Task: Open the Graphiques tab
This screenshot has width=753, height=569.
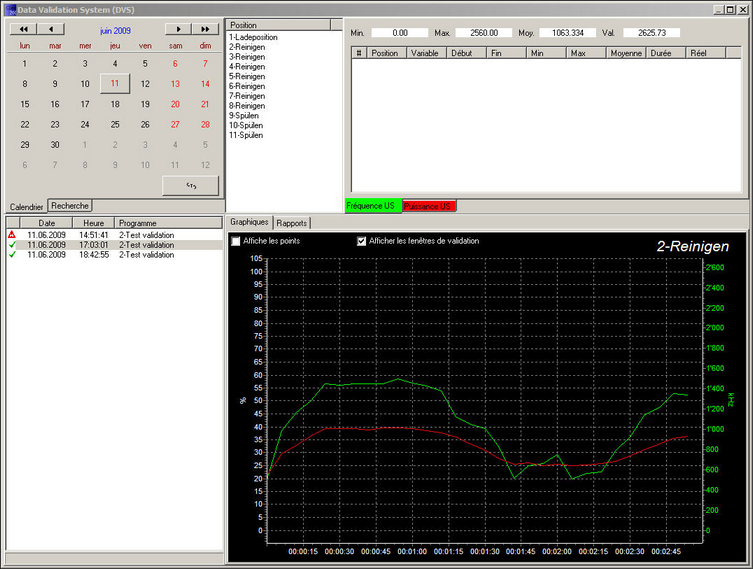Action: tap(249, 222)
